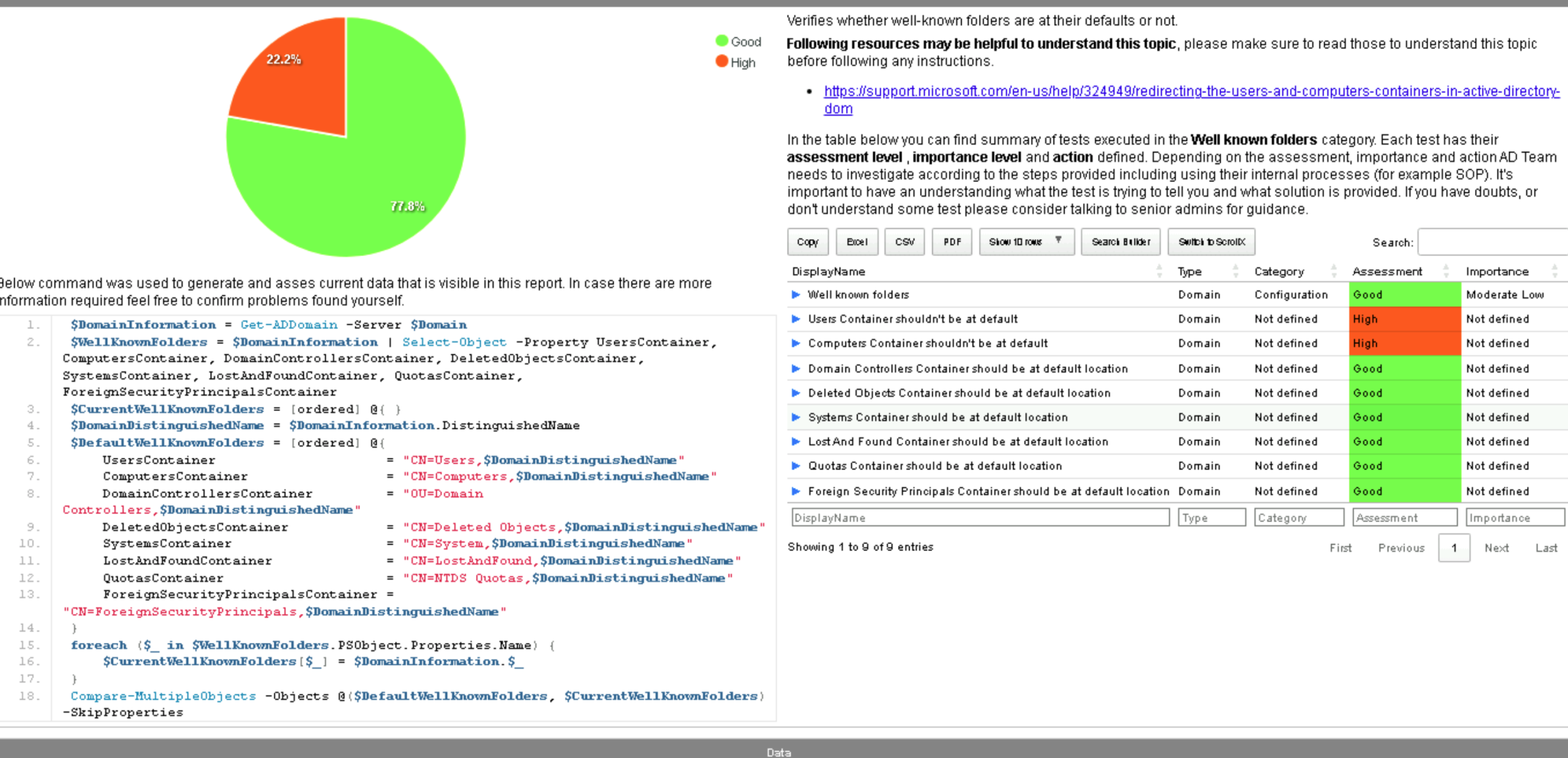Click Switch to ScrollX button

click(1211, 242)
